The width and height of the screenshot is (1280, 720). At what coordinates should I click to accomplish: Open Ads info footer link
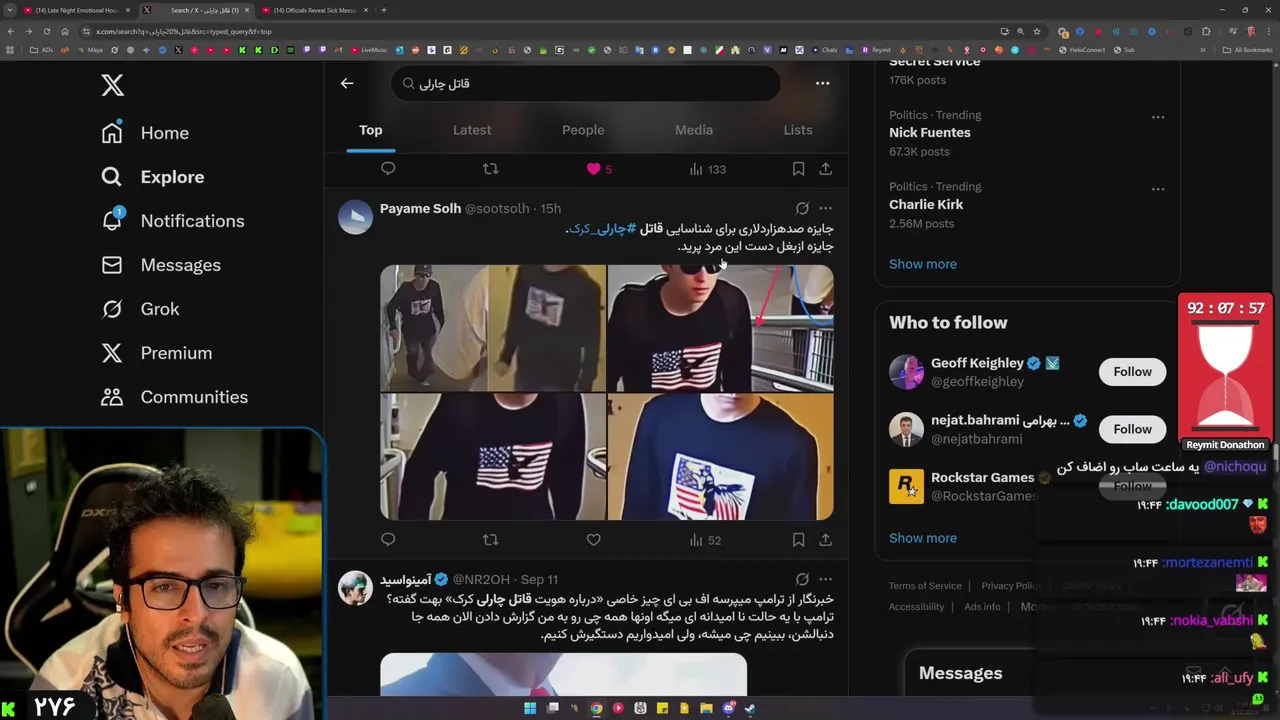[x=982, y=607]
